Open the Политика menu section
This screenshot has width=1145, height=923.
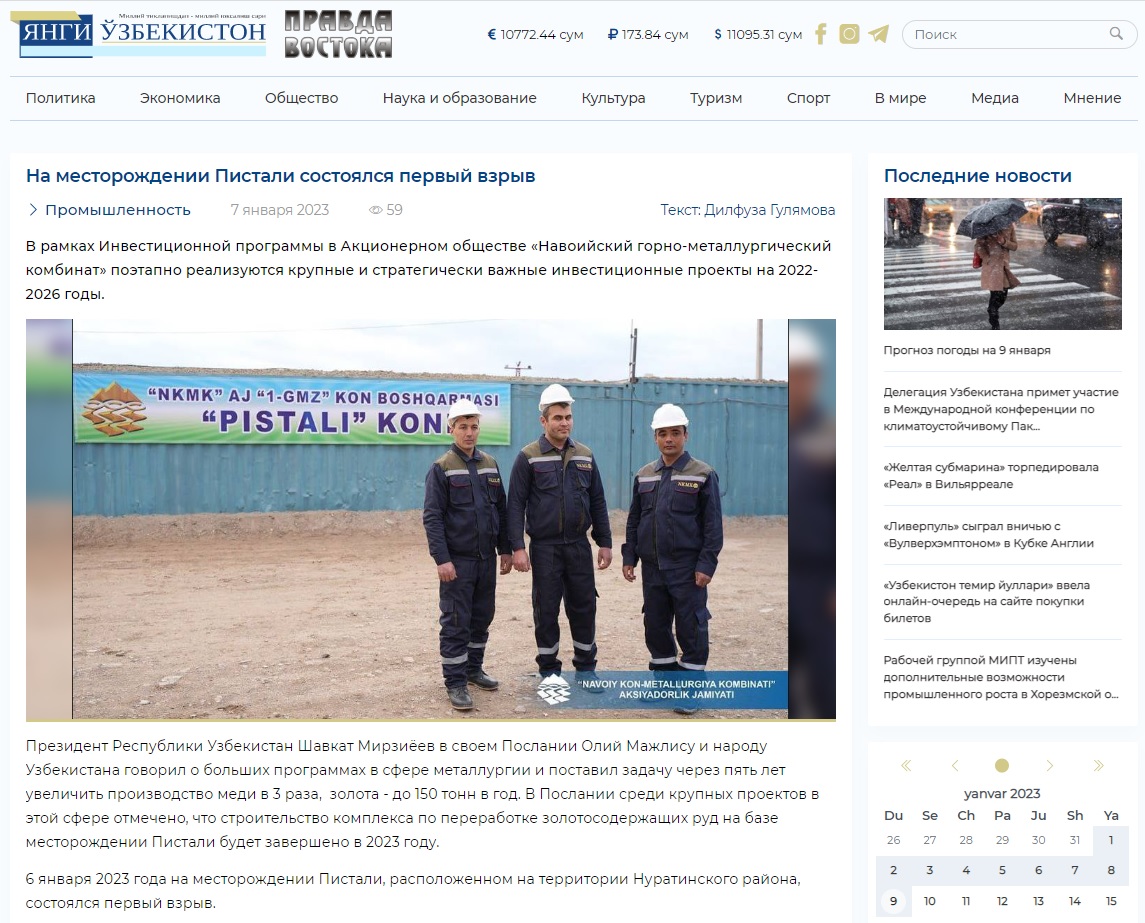(61, 98)
